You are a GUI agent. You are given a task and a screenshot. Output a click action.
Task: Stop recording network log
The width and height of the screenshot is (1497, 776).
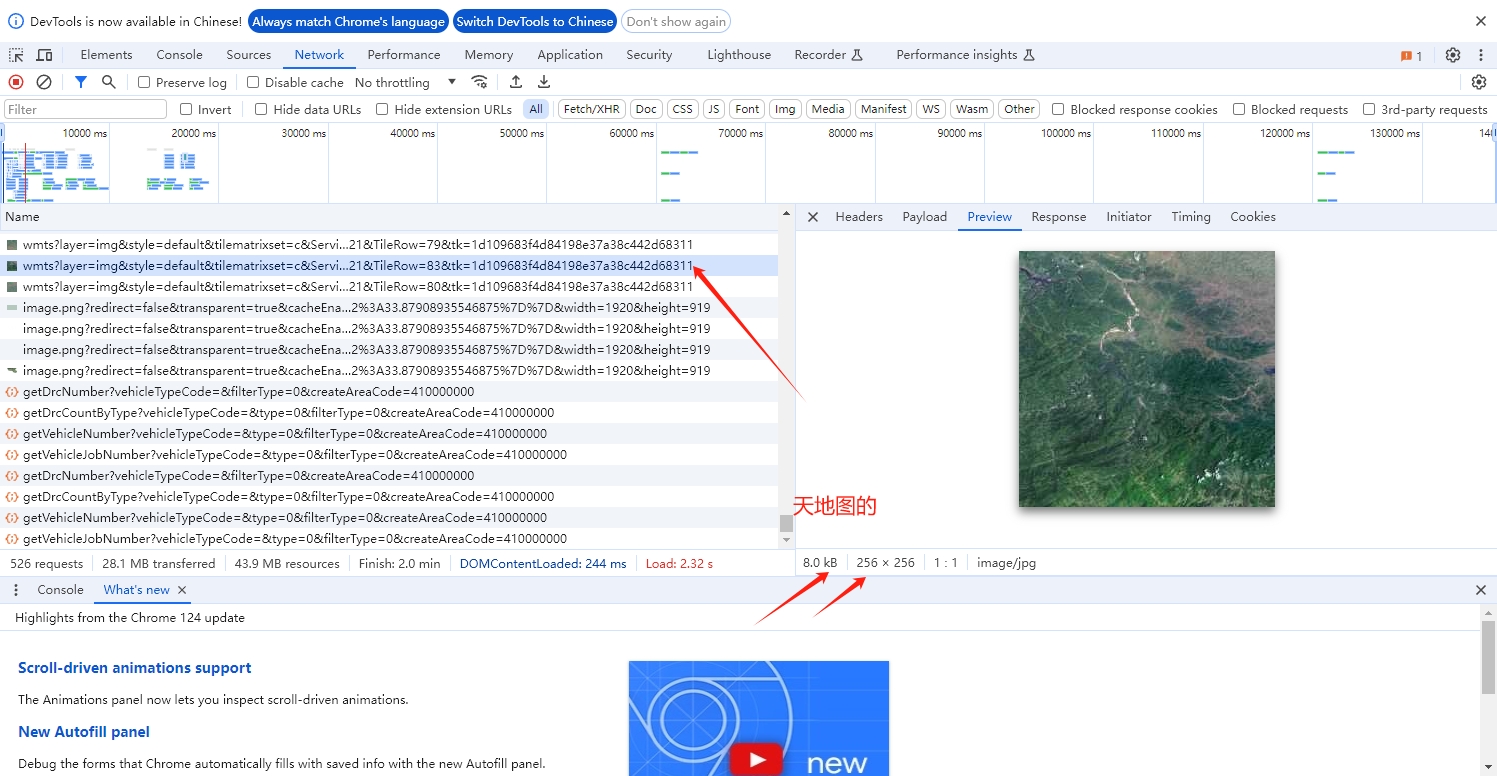pos(16,82)
